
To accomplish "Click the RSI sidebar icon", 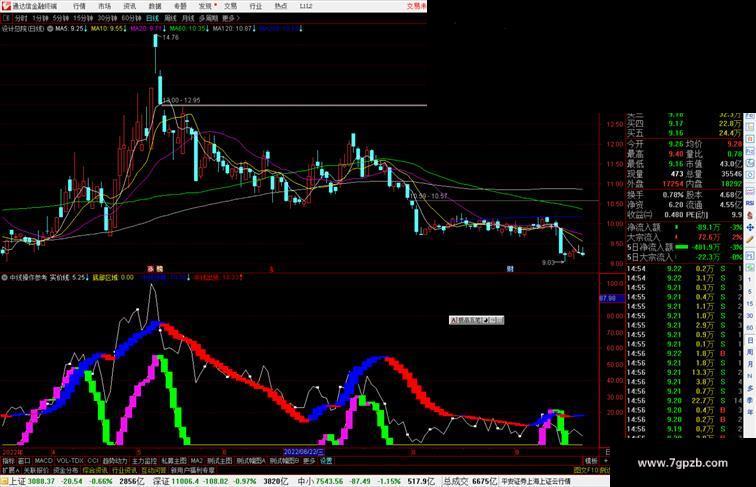I will (750, 203).
